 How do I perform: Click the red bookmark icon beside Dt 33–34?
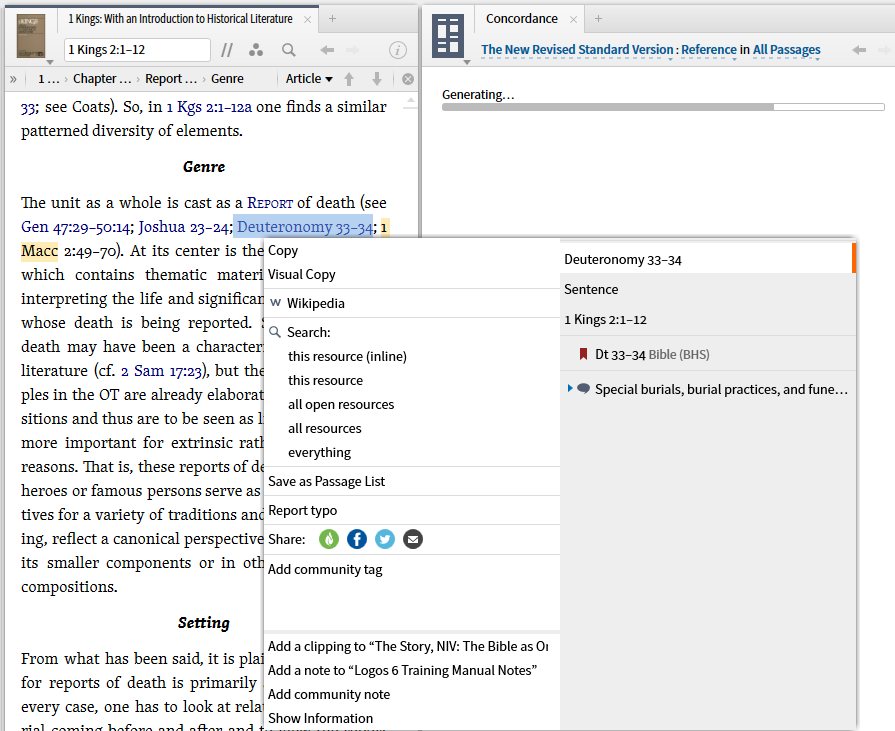(583, 354)
